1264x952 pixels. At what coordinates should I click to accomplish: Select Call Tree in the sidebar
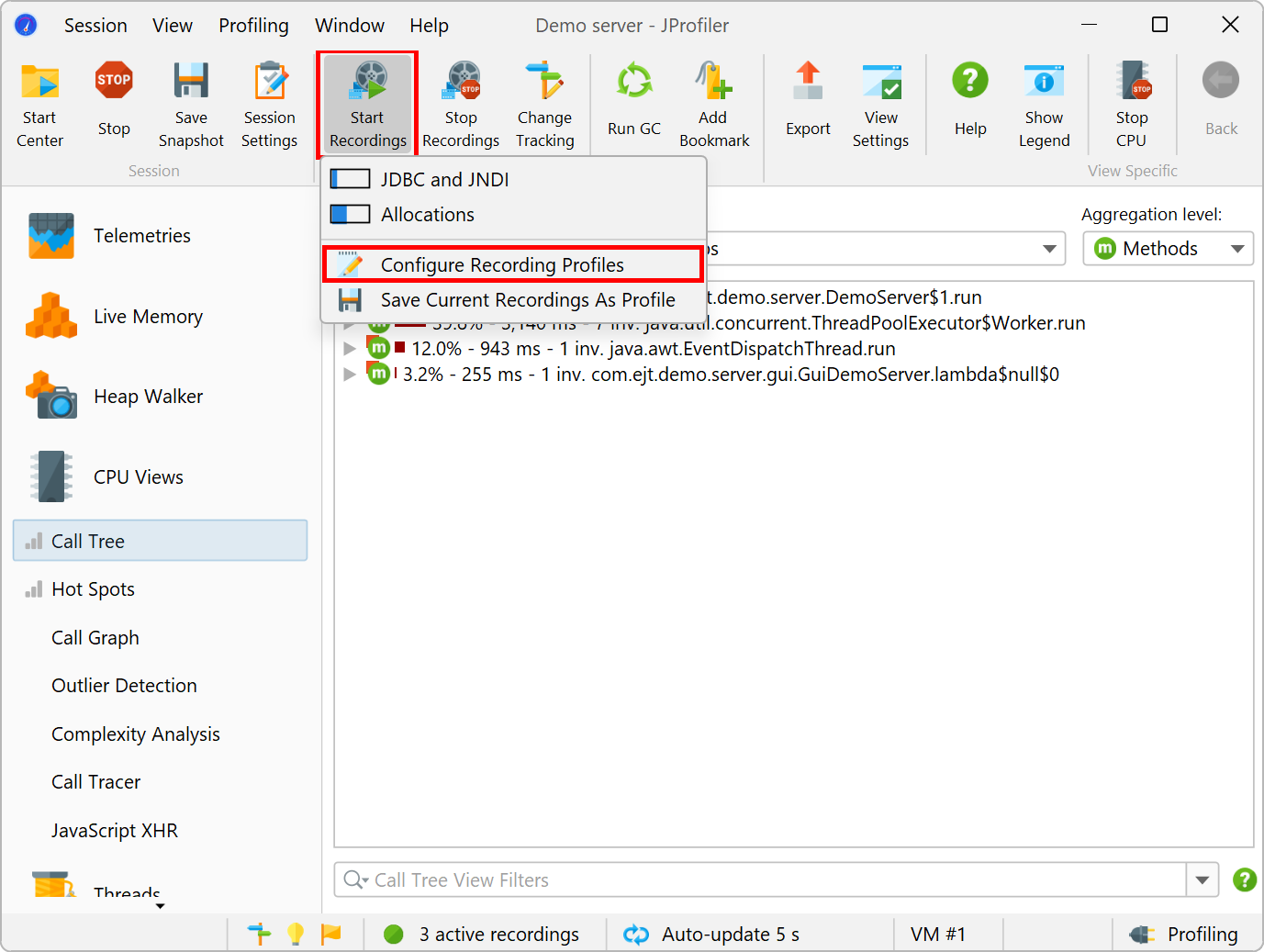click(x=161, y=541)
